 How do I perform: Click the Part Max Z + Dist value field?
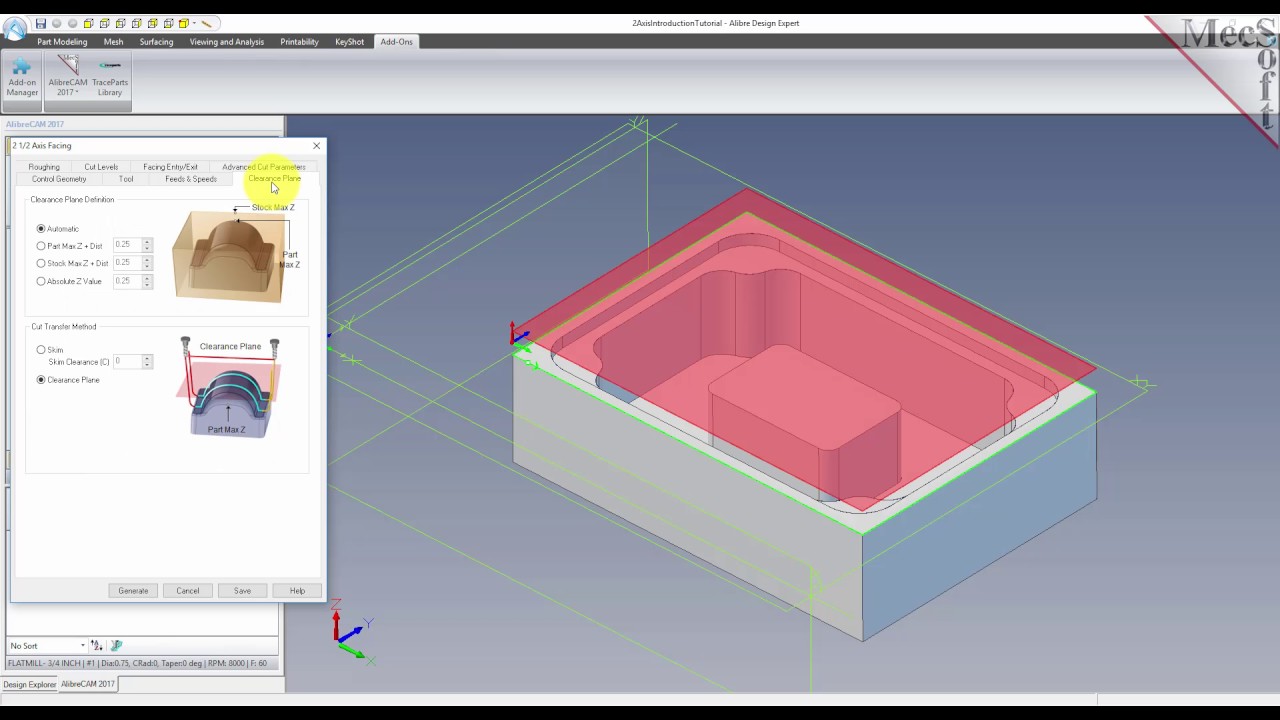pyautogui.click(x=127, y=245)
